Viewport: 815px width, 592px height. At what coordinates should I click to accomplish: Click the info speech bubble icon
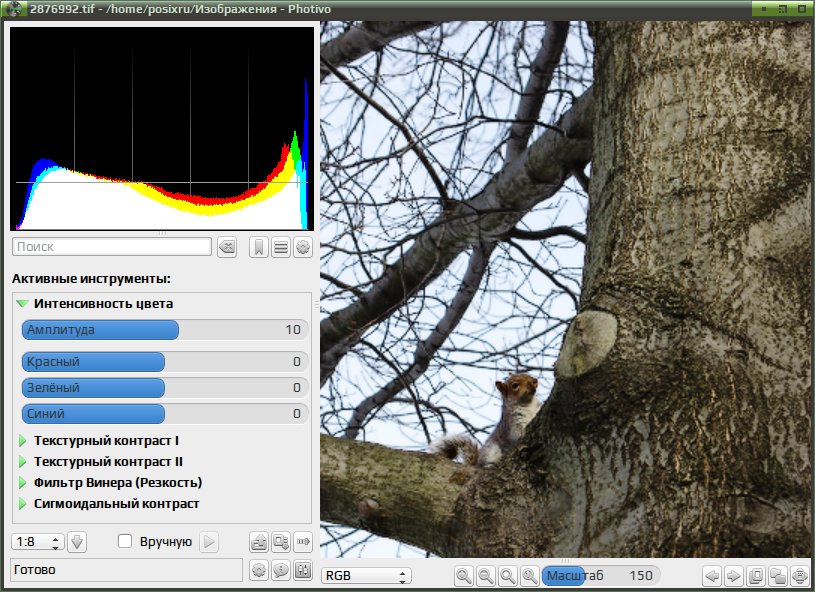click(x=281, y=570)
